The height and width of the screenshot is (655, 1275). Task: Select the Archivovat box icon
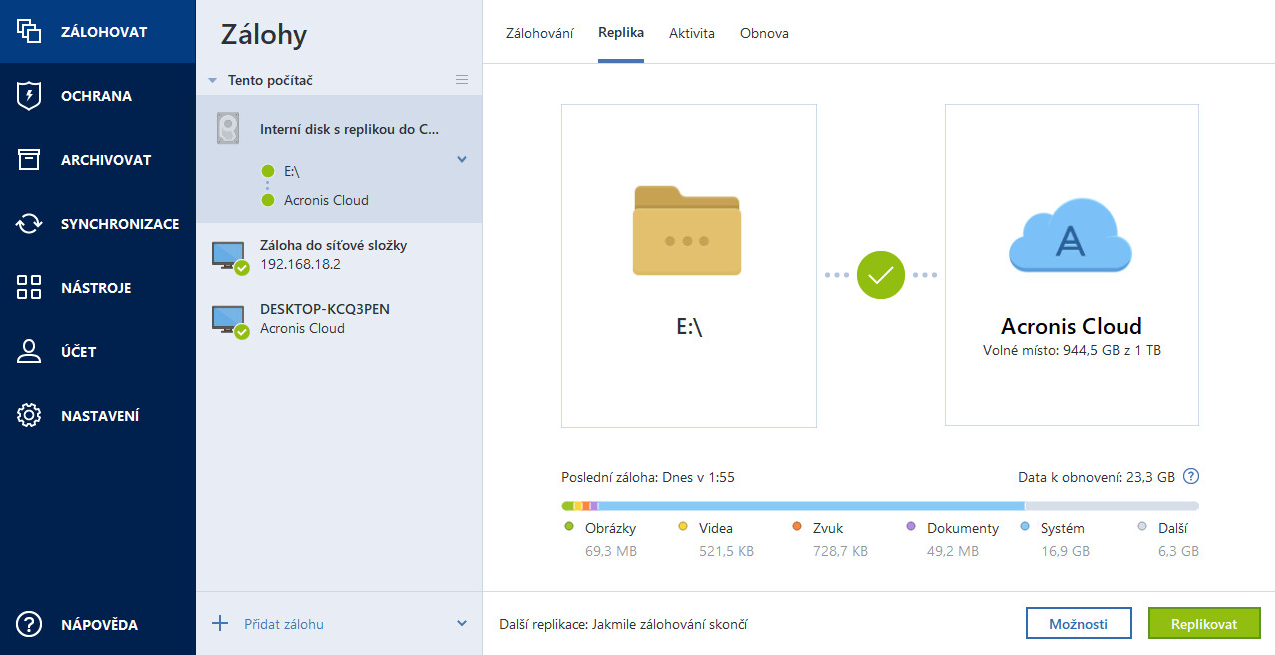[29, 160]
